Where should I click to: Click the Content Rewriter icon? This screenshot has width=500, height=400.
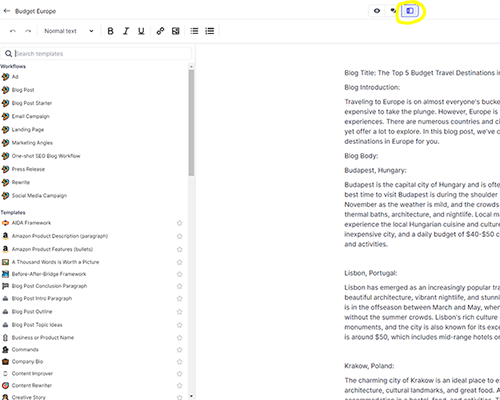click(5, 385)
